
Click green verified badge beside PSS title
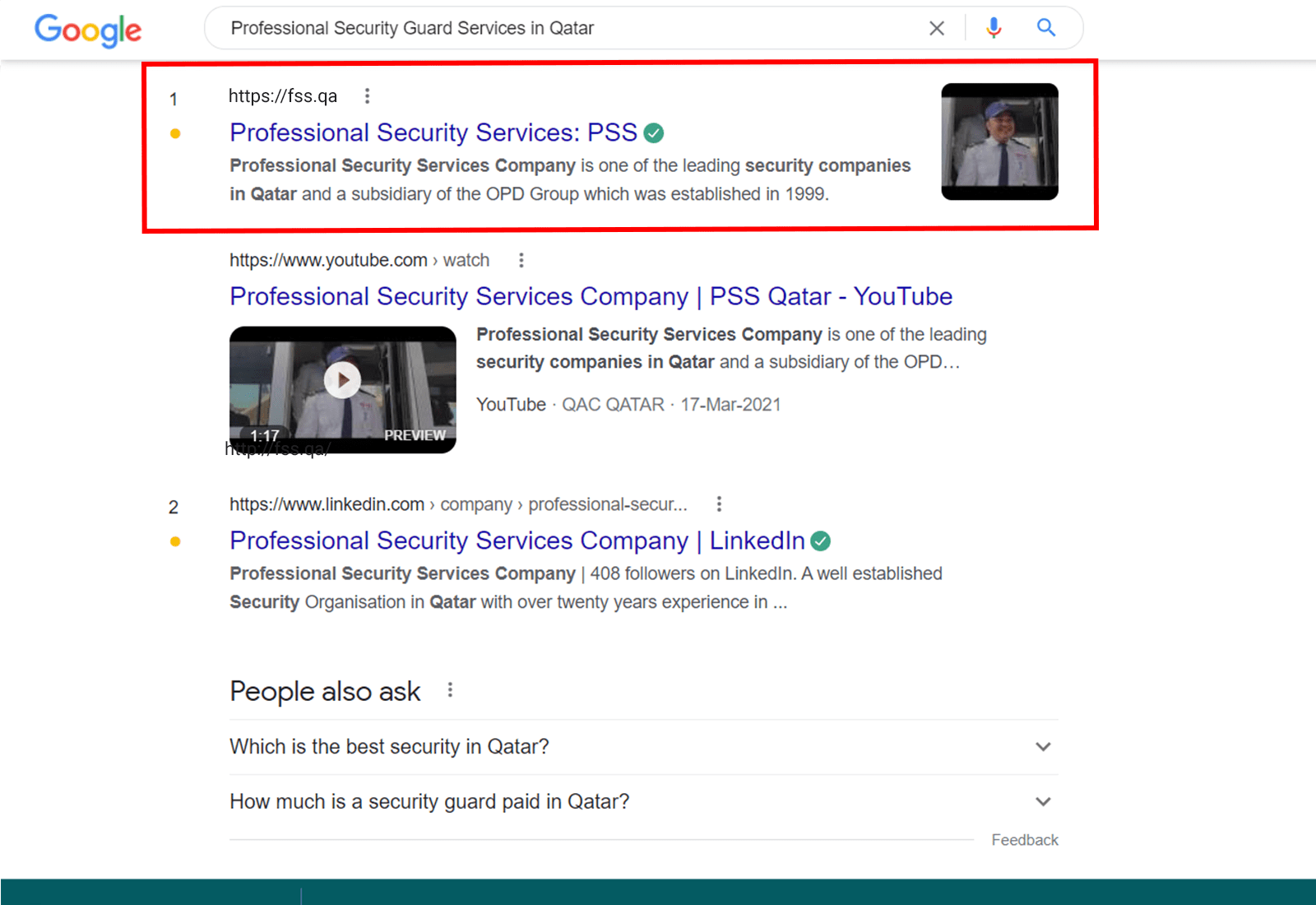(x=654, y=132)
